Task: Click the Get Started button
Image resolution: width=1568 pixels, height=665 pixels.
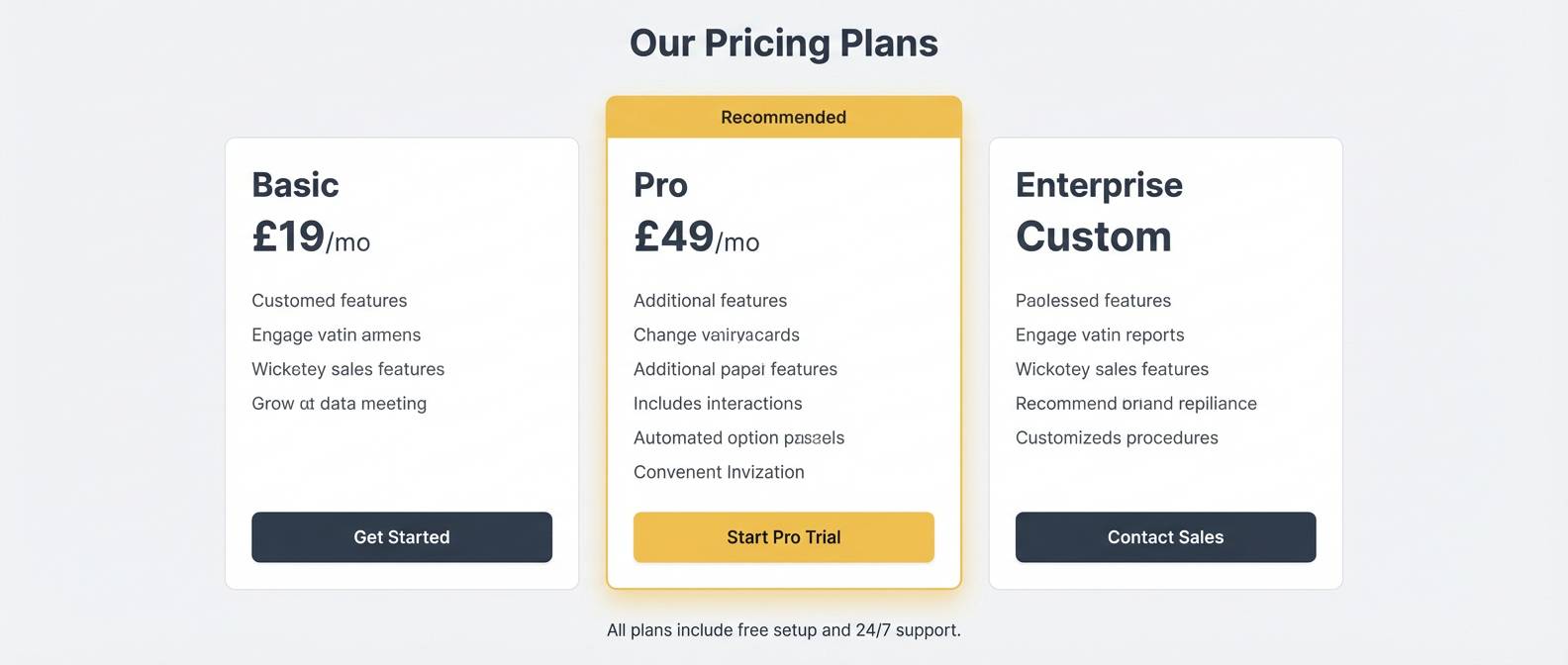Action: [402, 536]
